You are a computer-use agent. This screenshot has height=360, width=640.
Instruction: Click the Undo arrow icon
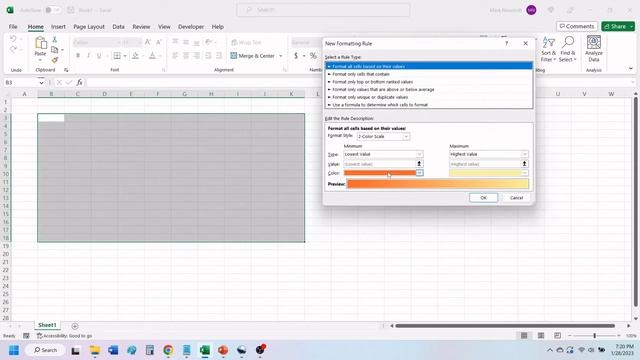point(13,39)
